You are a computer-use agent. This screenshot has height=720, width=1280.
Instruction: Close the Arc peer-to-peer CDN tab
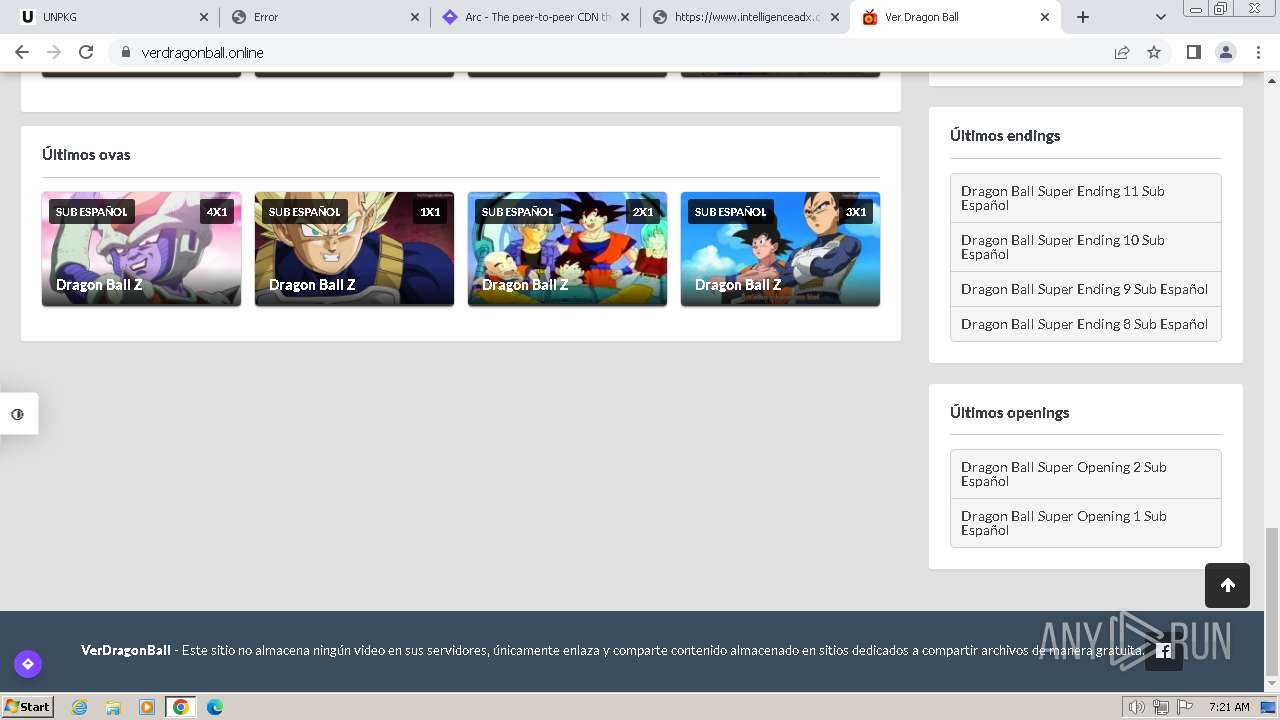[625, 17]
